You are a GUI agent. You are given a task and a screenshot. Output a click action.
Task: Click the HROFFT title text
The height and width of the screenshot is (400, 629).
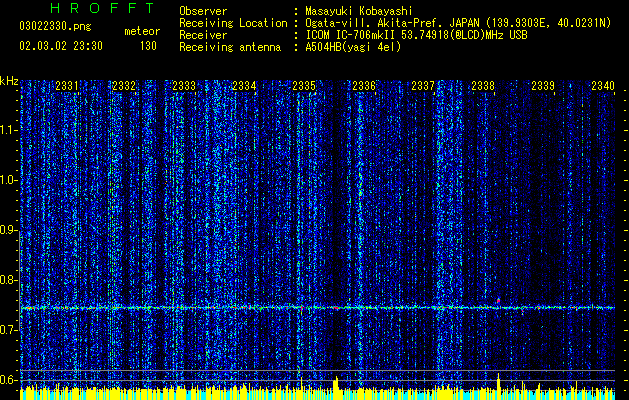(x=103, y=8)
